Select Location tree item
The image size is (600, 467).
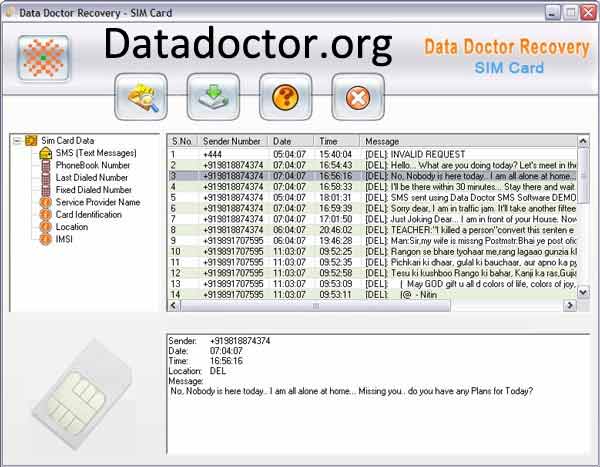tap(72, 227)
